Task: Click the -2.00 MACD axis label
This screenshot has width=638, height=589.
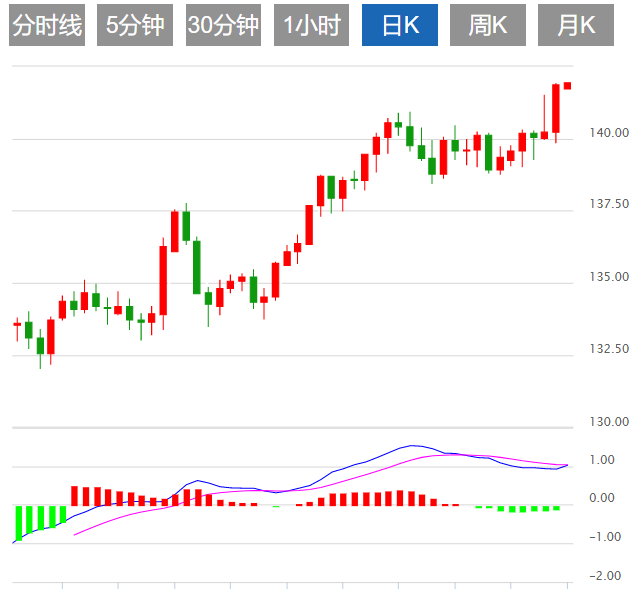Action: coord(605,576)
